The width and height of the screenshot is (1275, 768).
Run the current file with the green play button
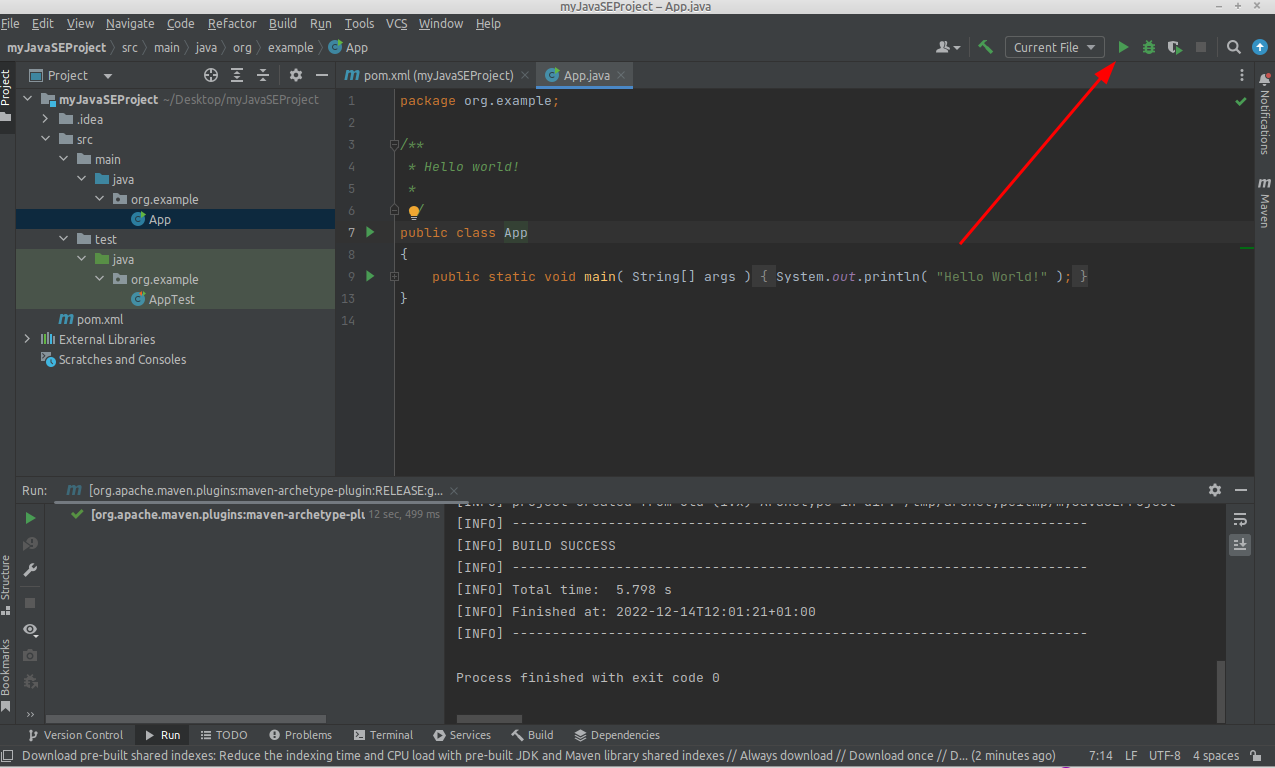[1123, 47]
